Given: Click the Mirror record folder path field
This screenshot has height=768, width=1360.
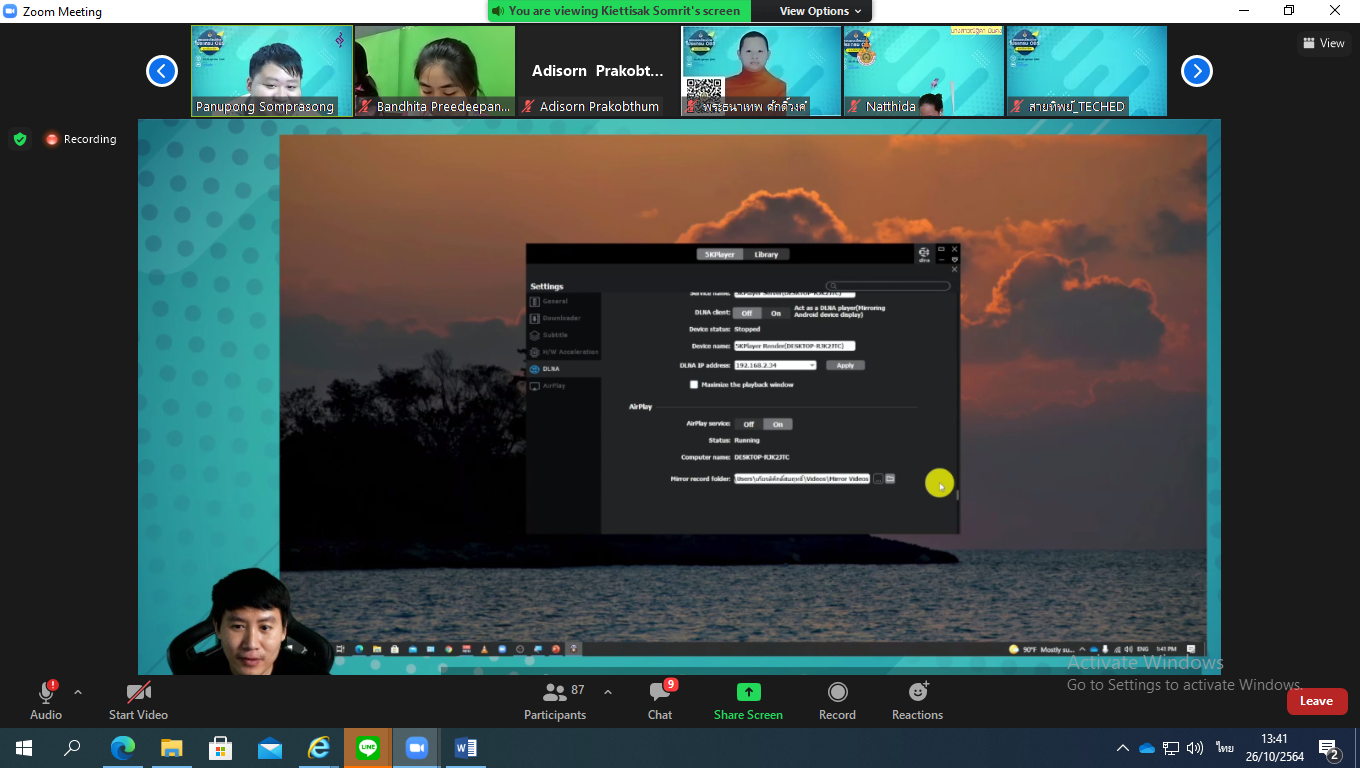Looking at the screenshot, I should [x=802, y=479].
